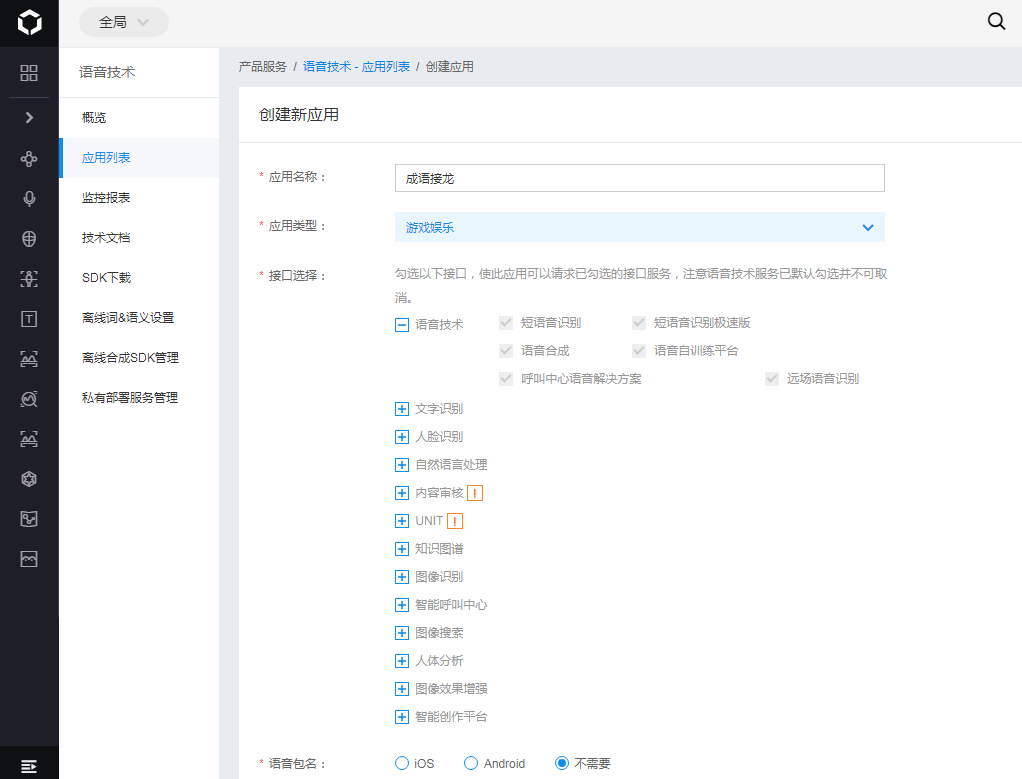Open the face-scan icon in the sidebar
Screen dimensions: 1022x779
click(x=29, y=279)
